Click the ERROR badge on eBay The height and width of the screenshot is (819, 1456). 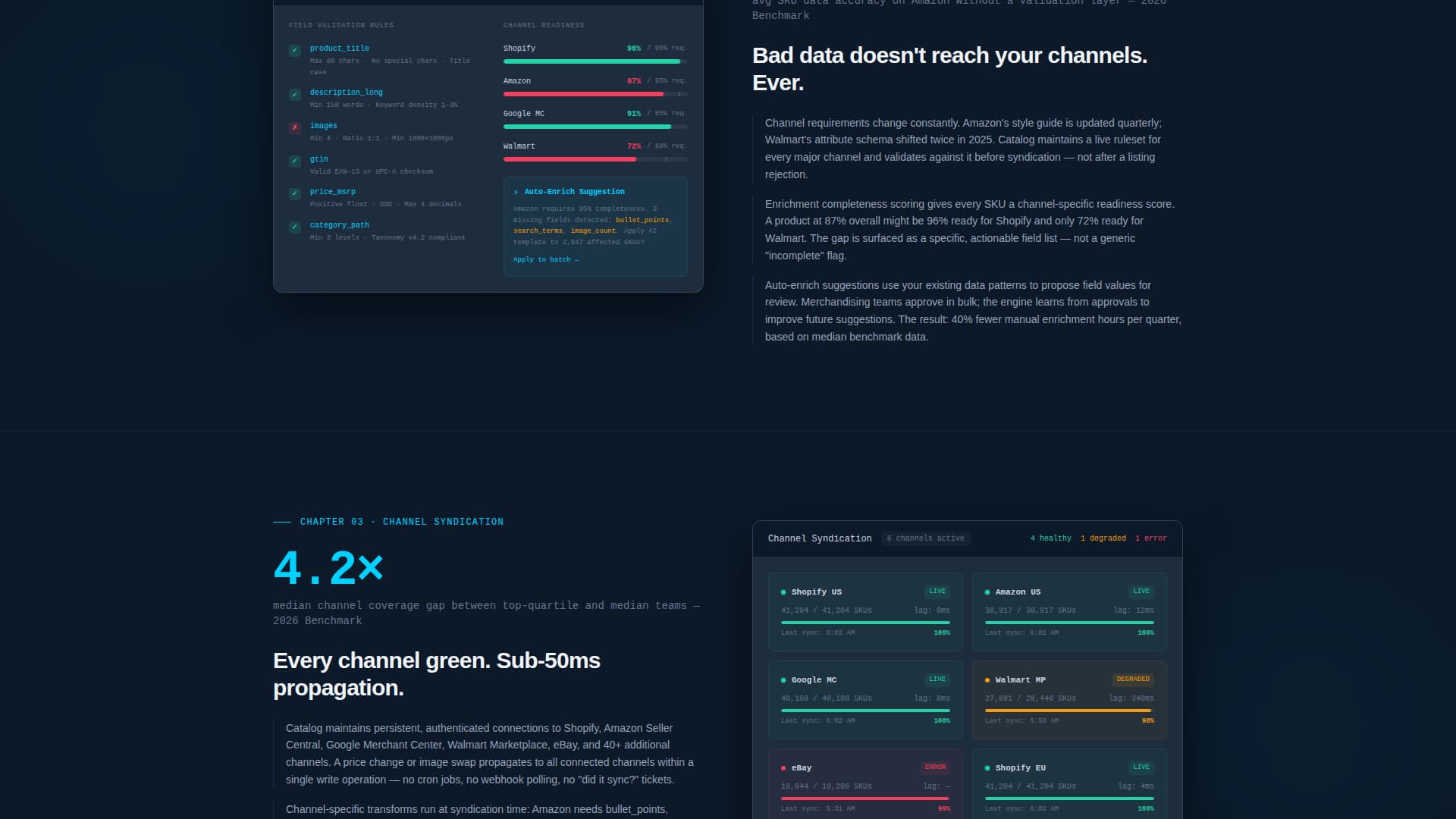pos(935,767)
